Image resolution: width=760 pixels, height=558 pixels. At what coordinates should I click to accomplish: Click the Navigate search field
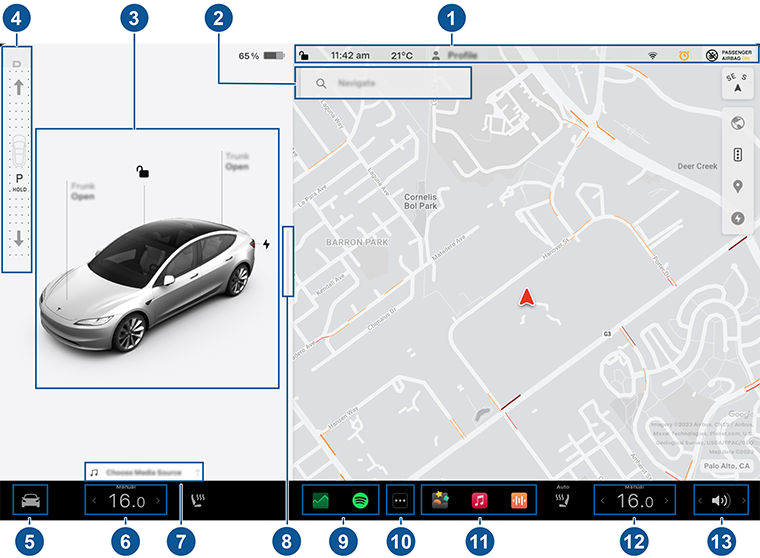pyautogui.click(x=383, y=83)
